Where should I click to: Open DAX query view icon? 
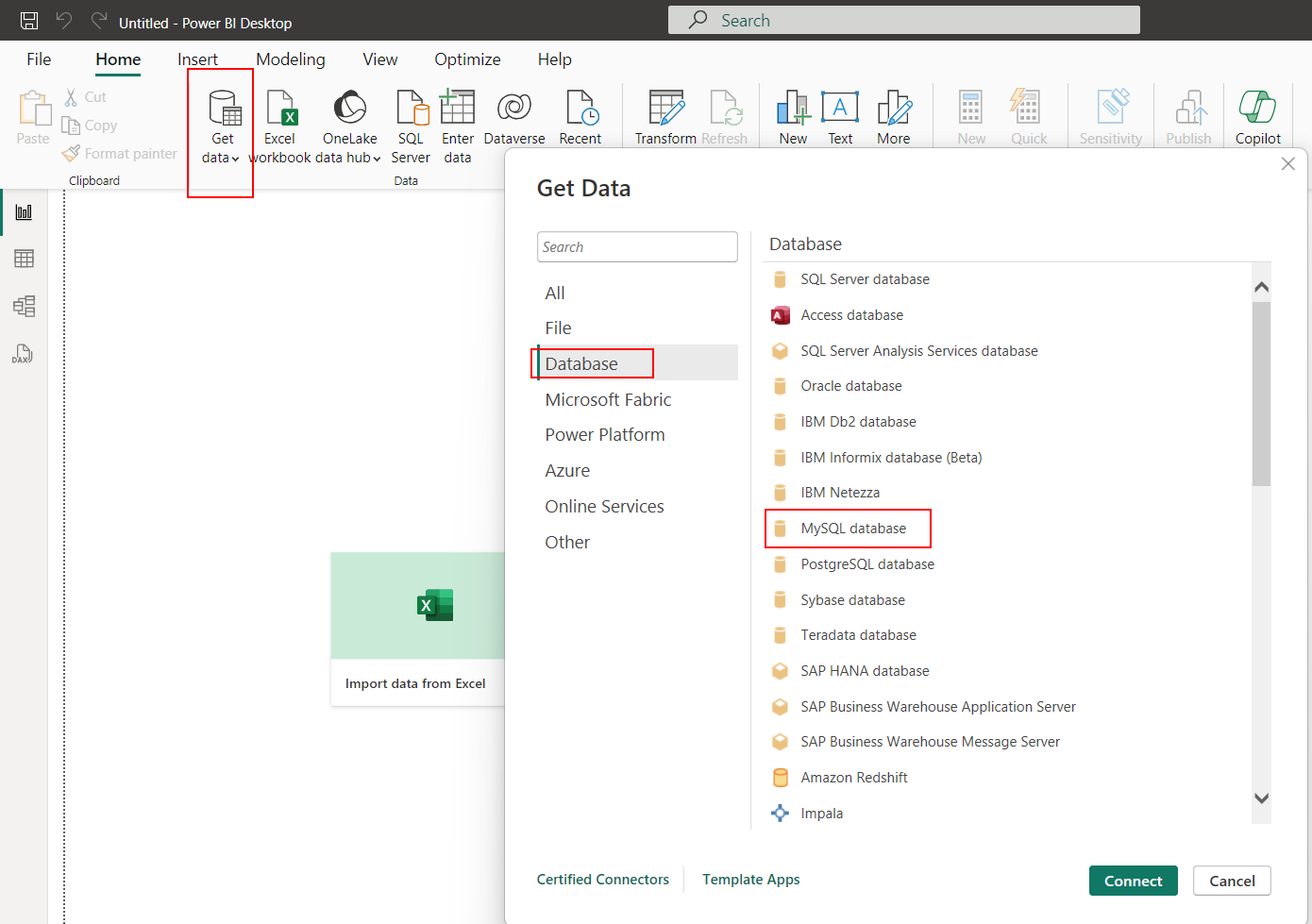click(23, 354)
